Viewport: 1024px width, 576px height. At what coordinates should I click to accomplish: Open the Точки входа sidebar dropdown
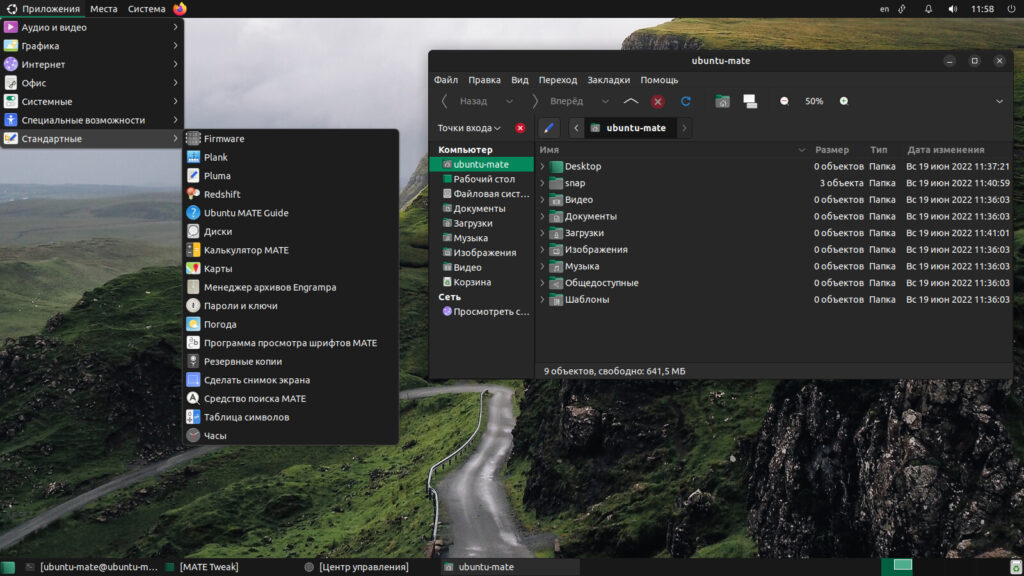tap(469, 128)
